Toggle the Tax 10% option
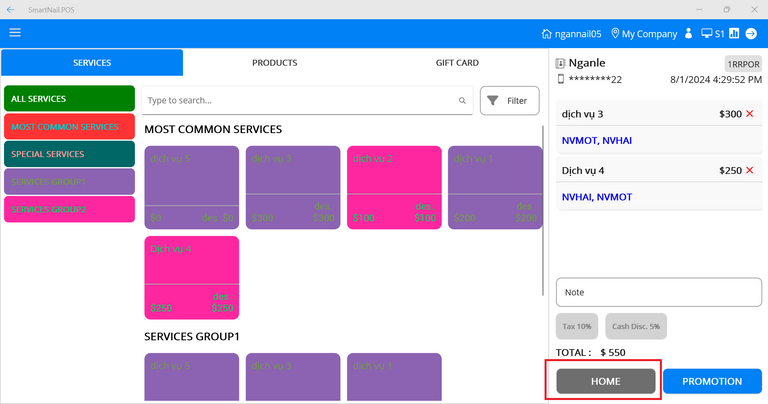This screenshot has width=768, height=404. click(577, 326)
